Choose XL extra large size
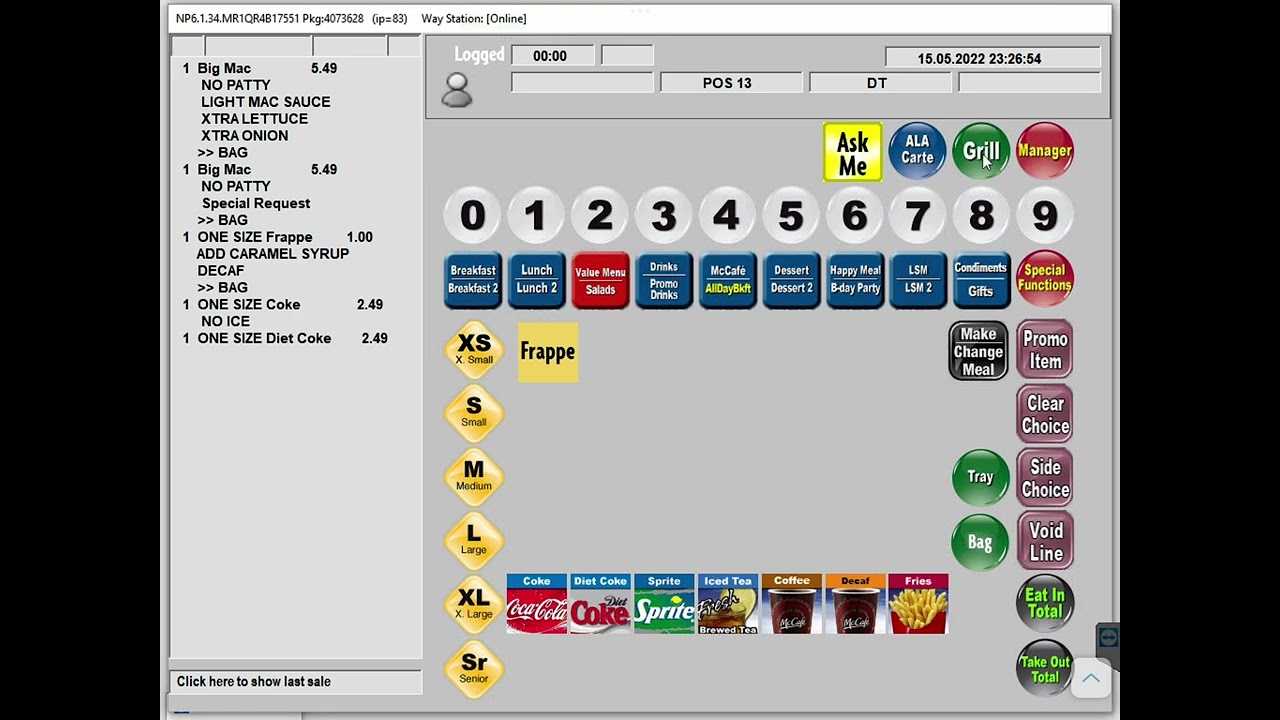This screenshot has height=720, width=1280. click(474, 604)
